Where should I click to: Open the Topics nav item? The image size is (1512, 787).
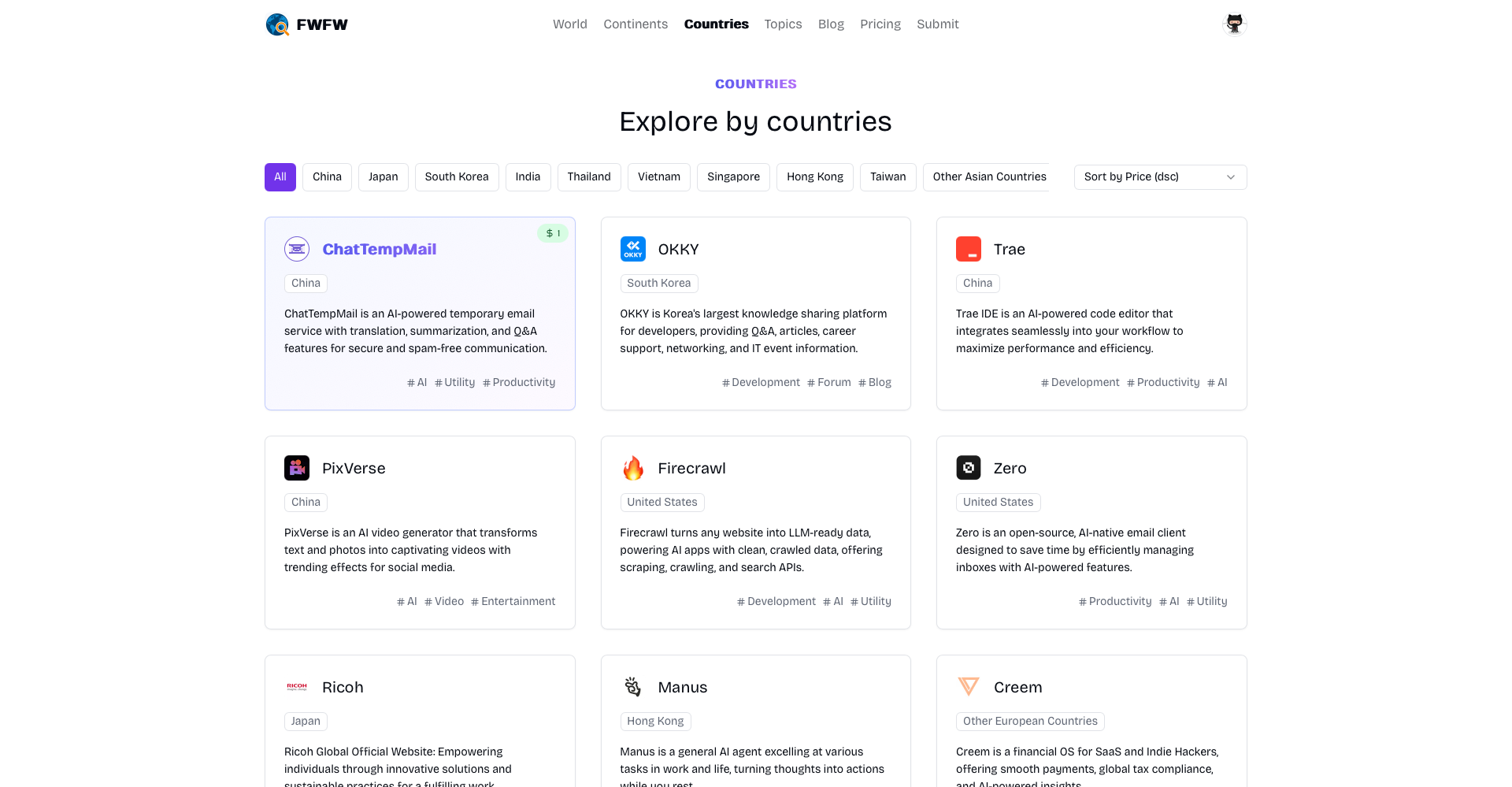[x=783, y=24]
